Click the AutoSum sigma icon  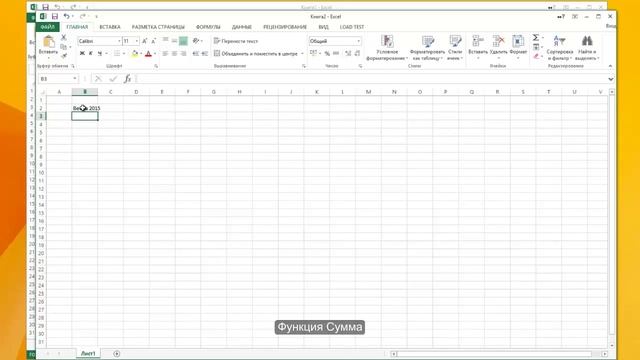pyautogui.click(x=536, y=38)
